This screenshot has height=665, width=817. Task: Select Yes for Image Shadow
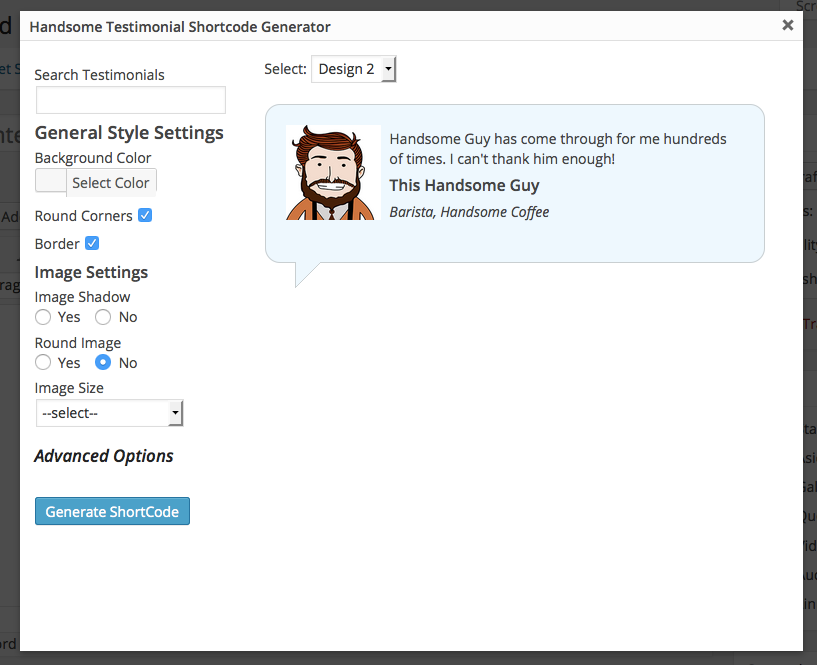coord(43,317)
